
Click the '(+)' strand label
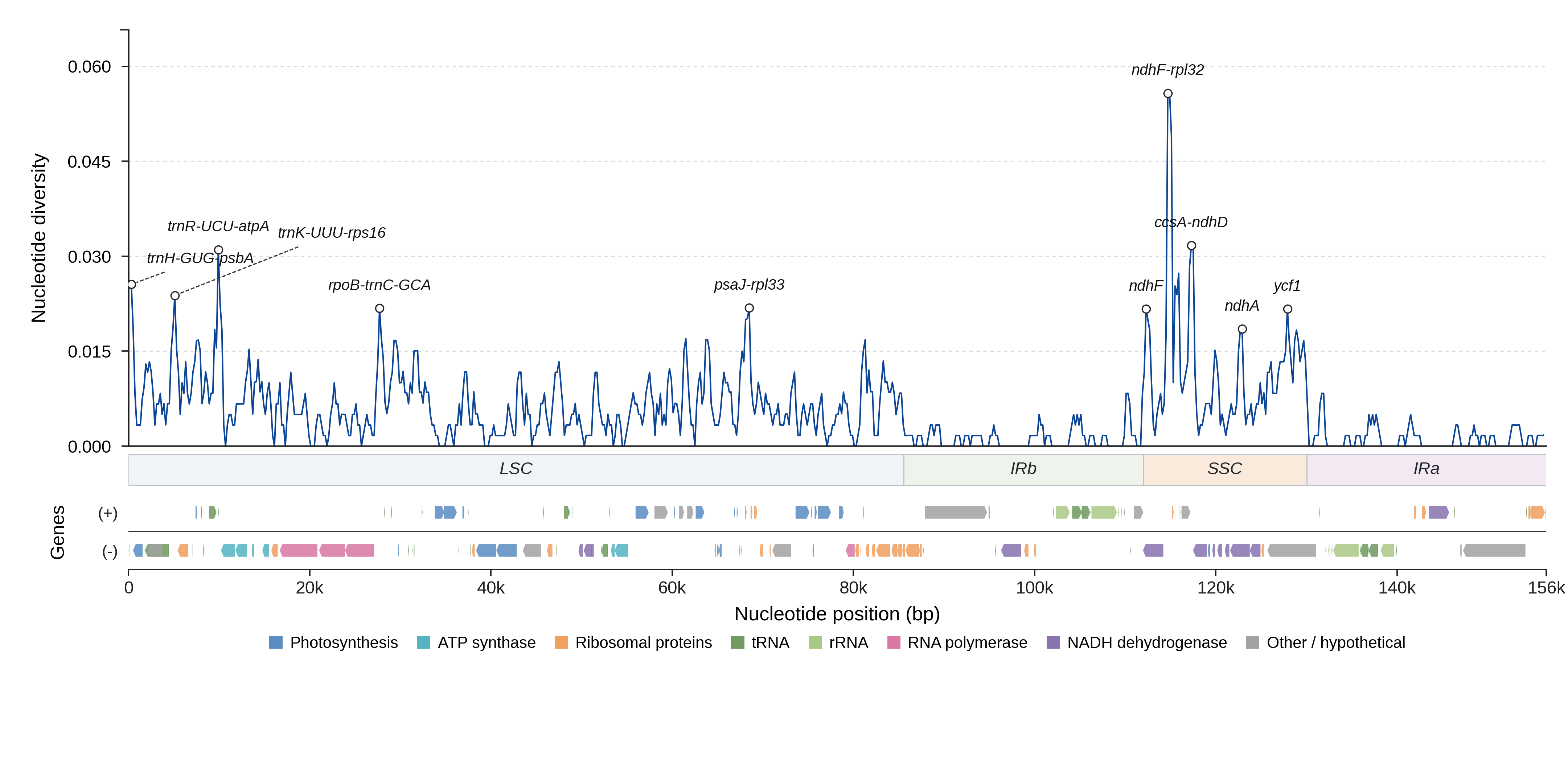(x=108, y=513)
